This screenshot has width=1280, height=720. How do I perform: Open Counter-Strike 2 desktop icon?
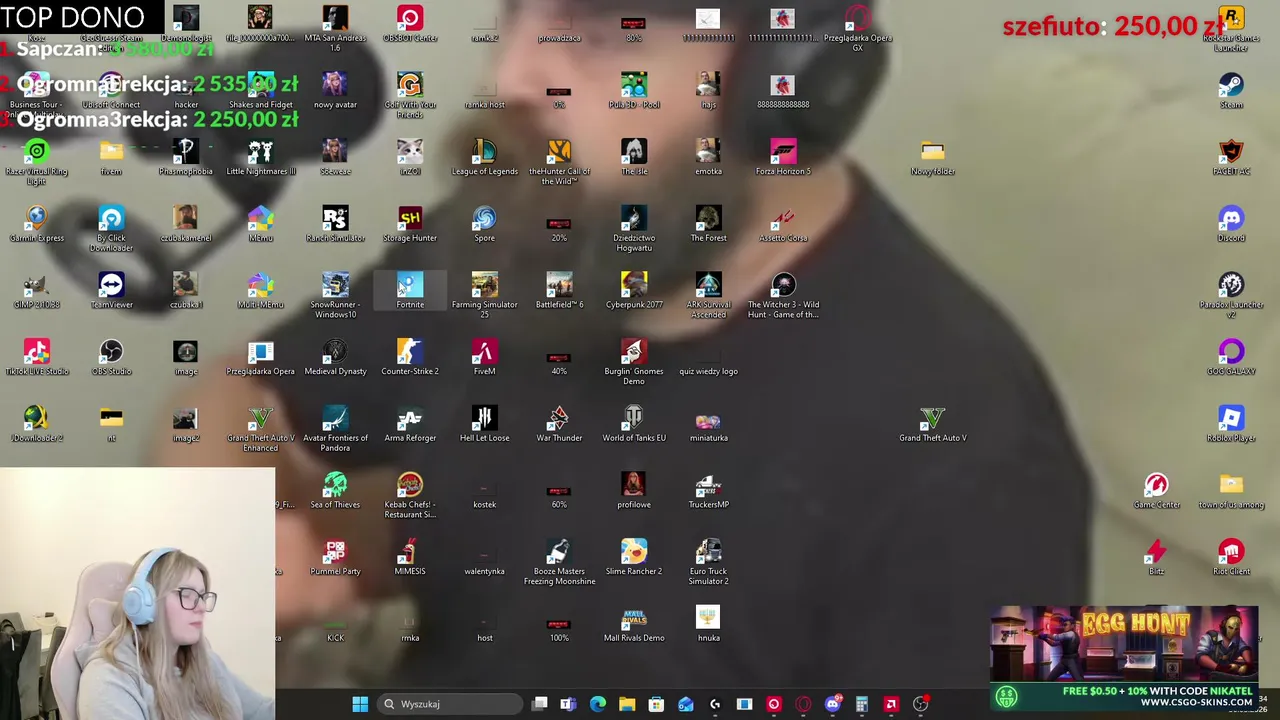coord(410,357)
